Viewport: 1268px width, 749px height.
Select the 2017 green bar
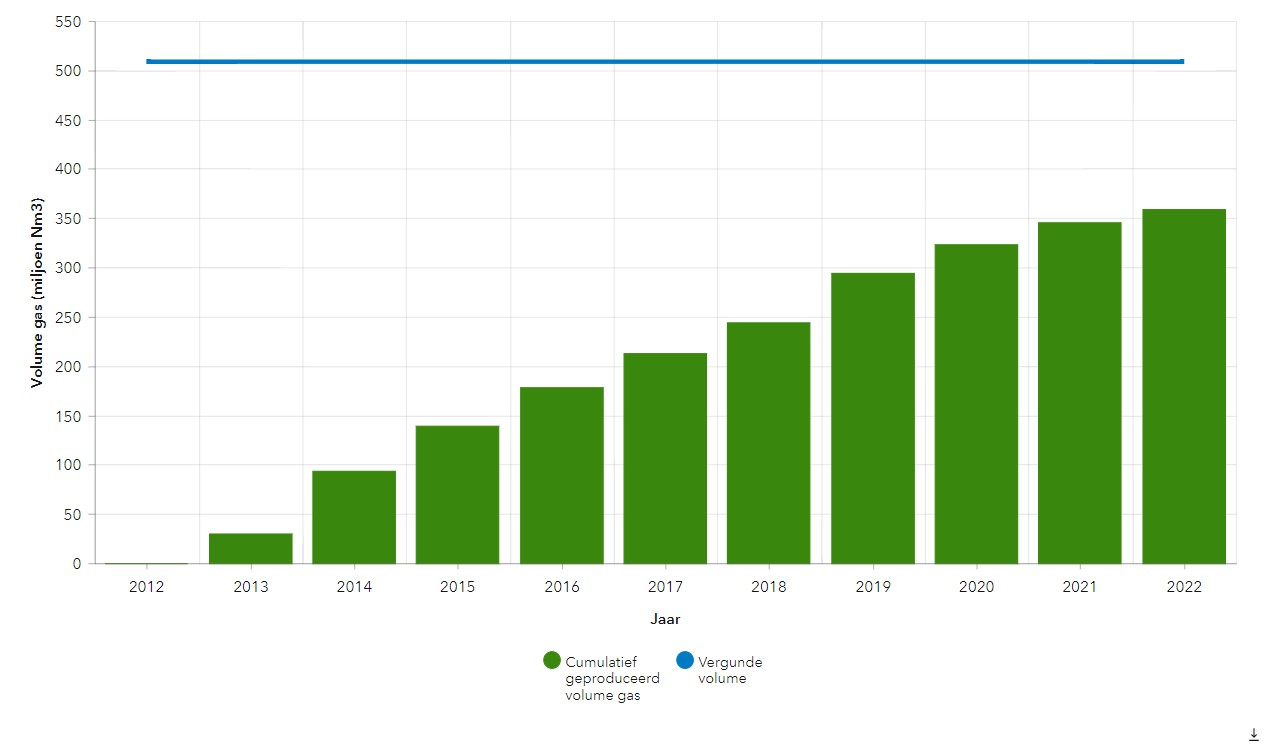click(x=665, y=458)
